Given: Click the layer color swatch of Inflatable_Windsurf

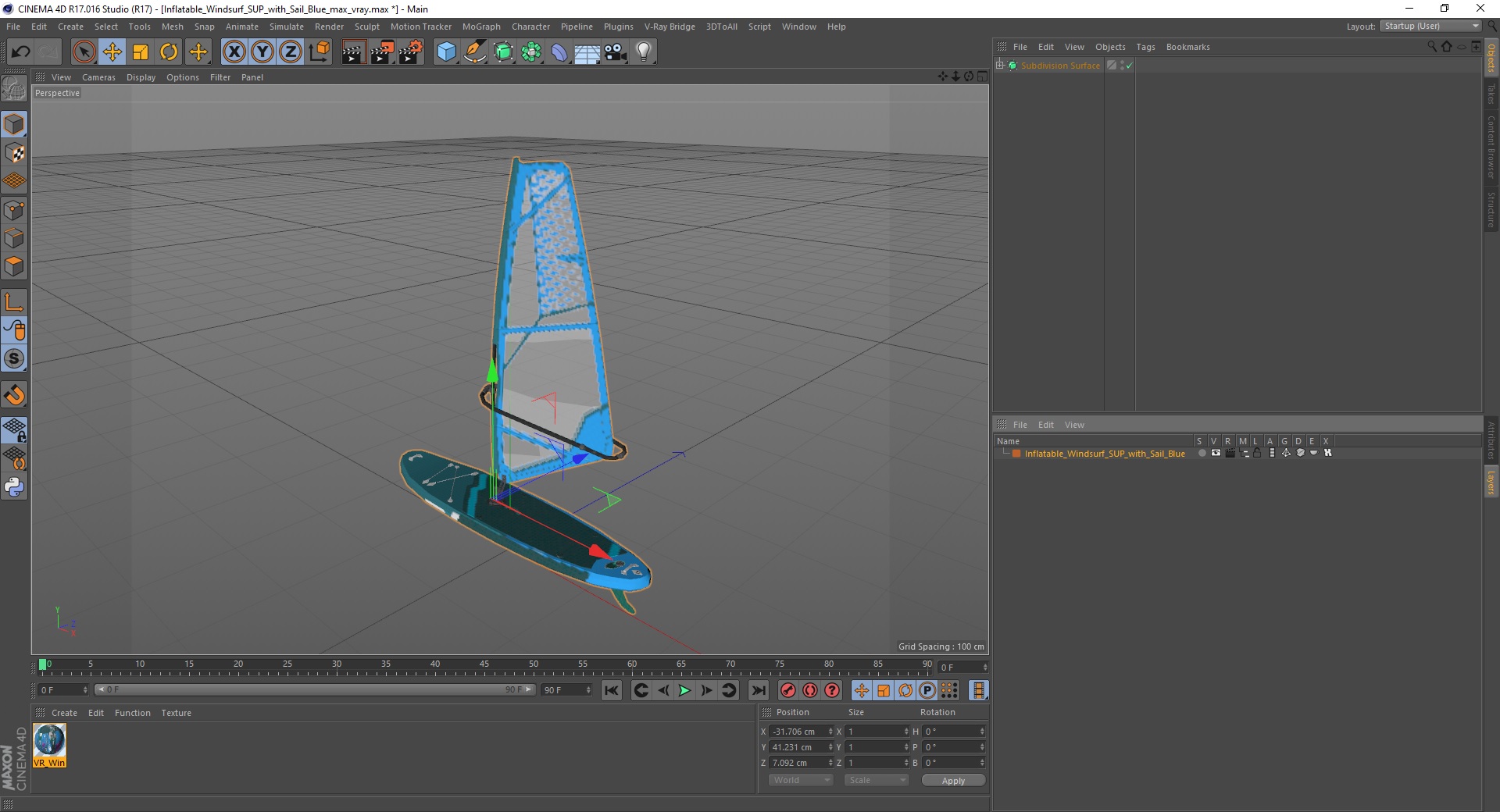Looking at the screenshot, I should [1016, 454].
